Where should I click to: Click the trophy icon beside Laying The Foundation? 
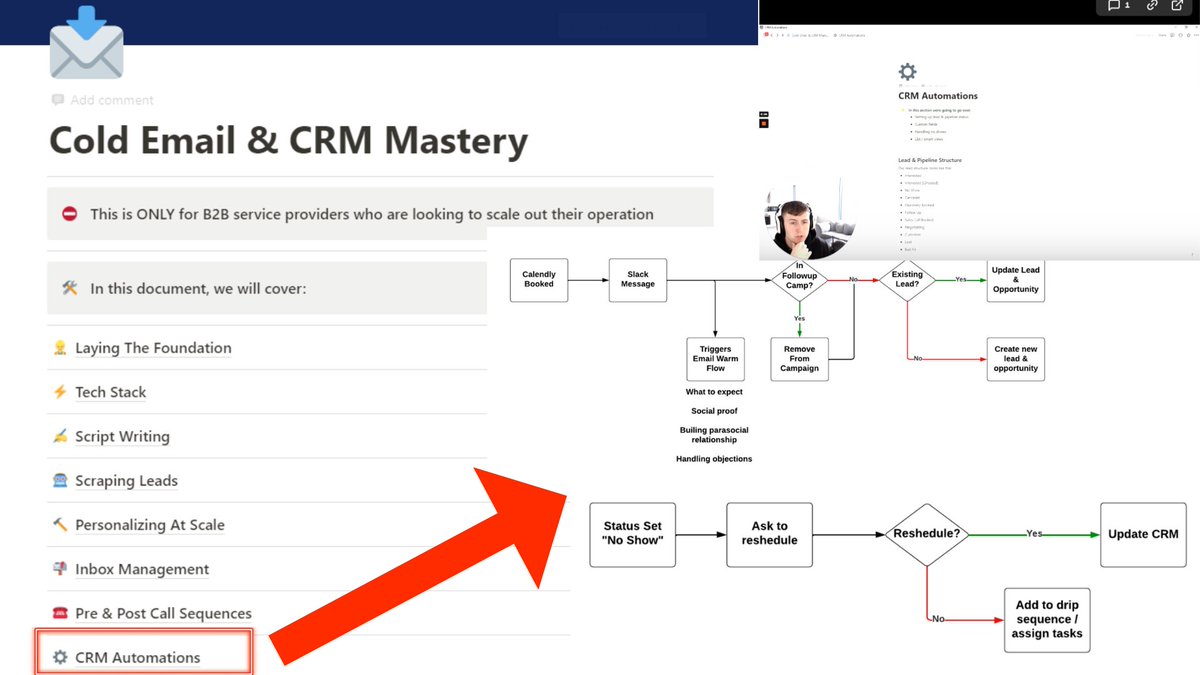[59, 348]
